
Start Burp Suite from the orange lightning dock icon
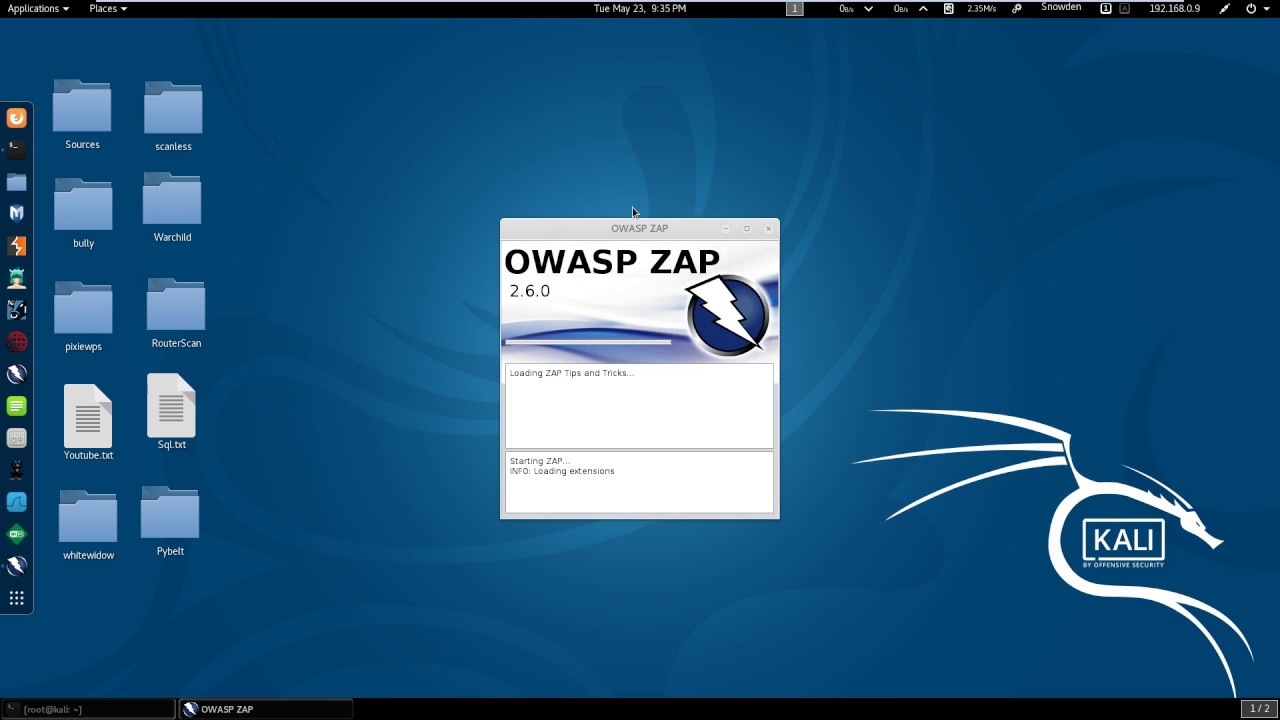click(16, 246)
